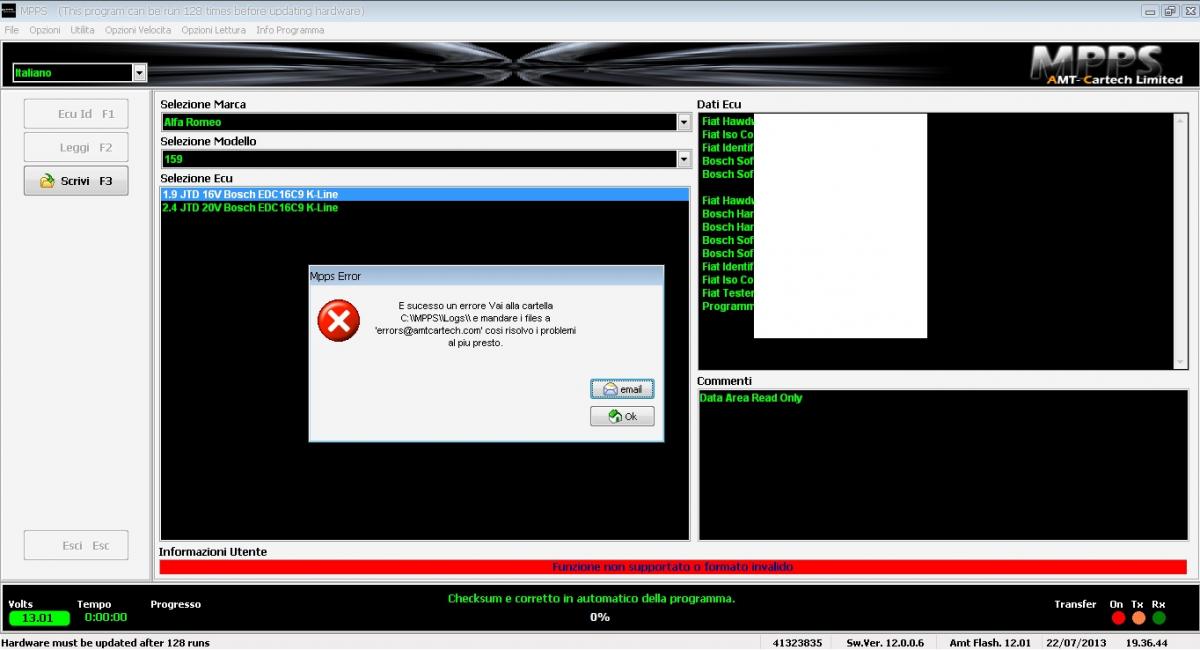
Task: Click the MPPS AMT-Cartech Limited logo
Action: click(x=1106, y=65)
